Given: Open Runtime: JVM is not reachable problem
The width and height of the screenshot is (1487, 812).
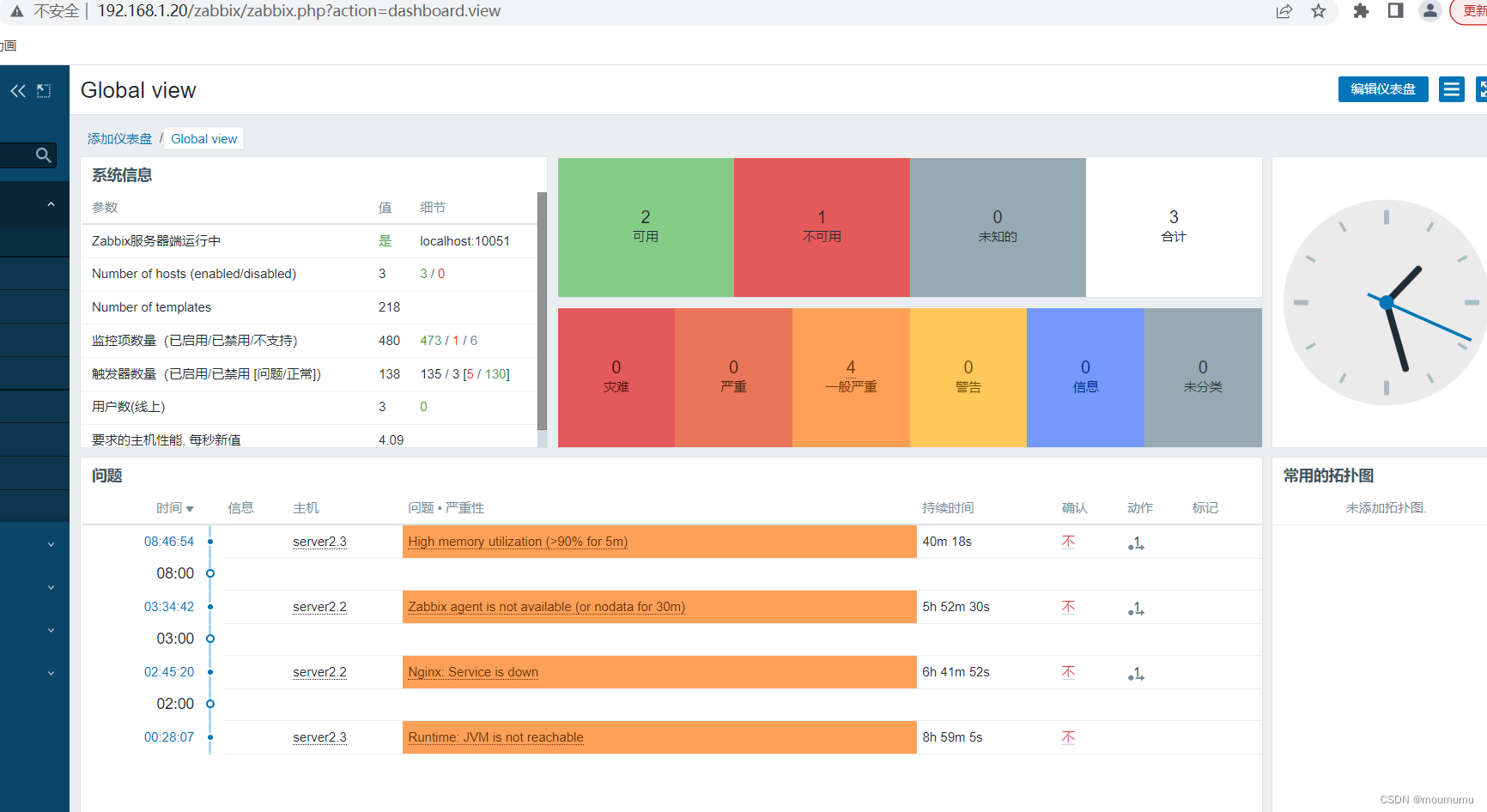Looking at the screenshot, I should [x=495, y=737].
